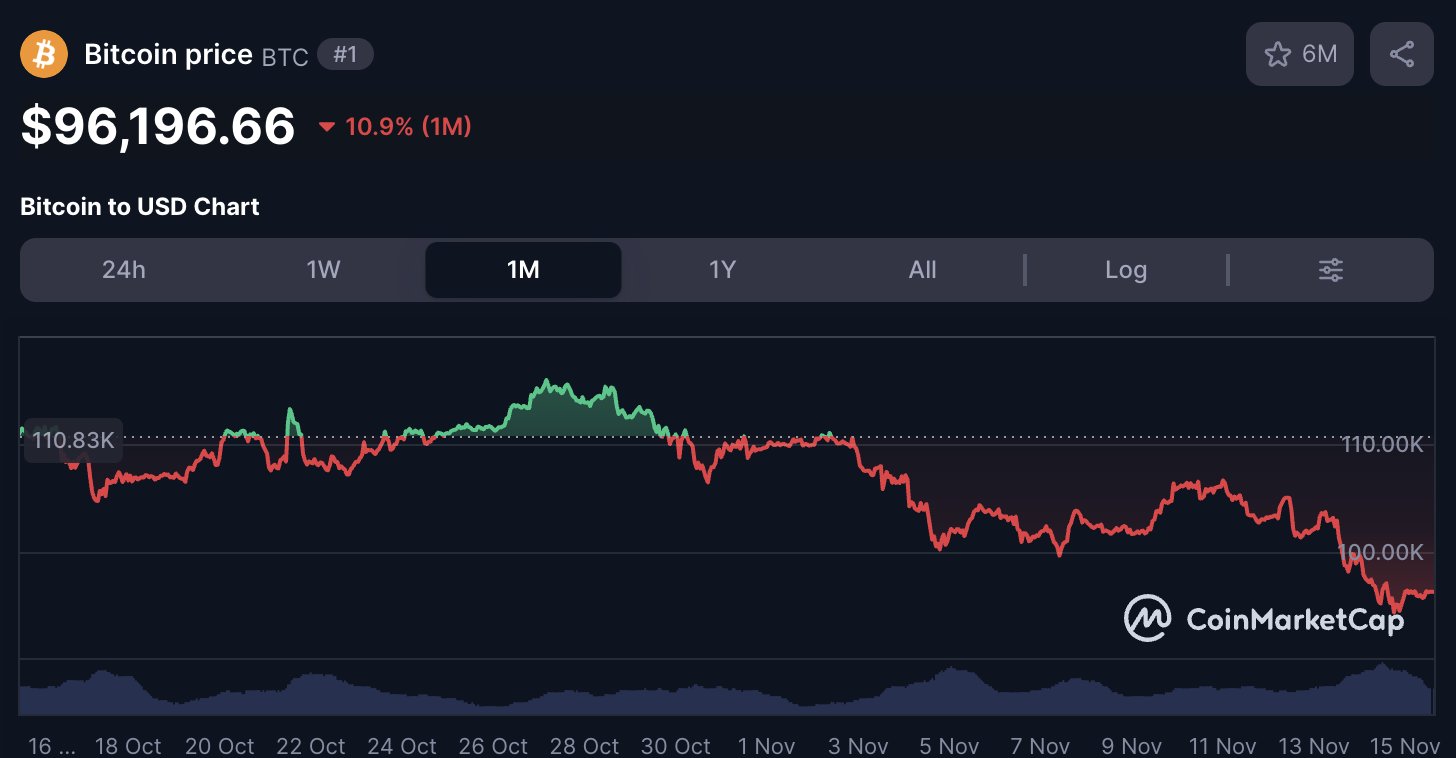Click the CoinMarketCap watermark logo
The height and width of the screenshot is (758, 1456).
1264,619
